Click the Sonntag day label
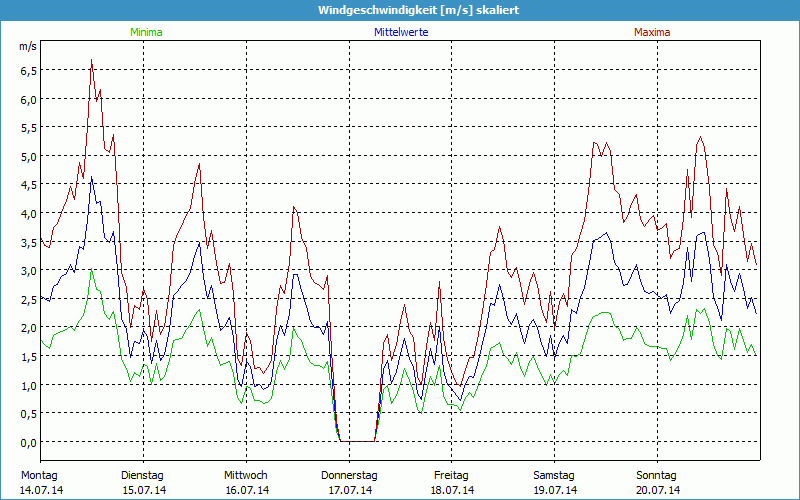The width and height of the screenshot is (800, 500). (656, 476)
